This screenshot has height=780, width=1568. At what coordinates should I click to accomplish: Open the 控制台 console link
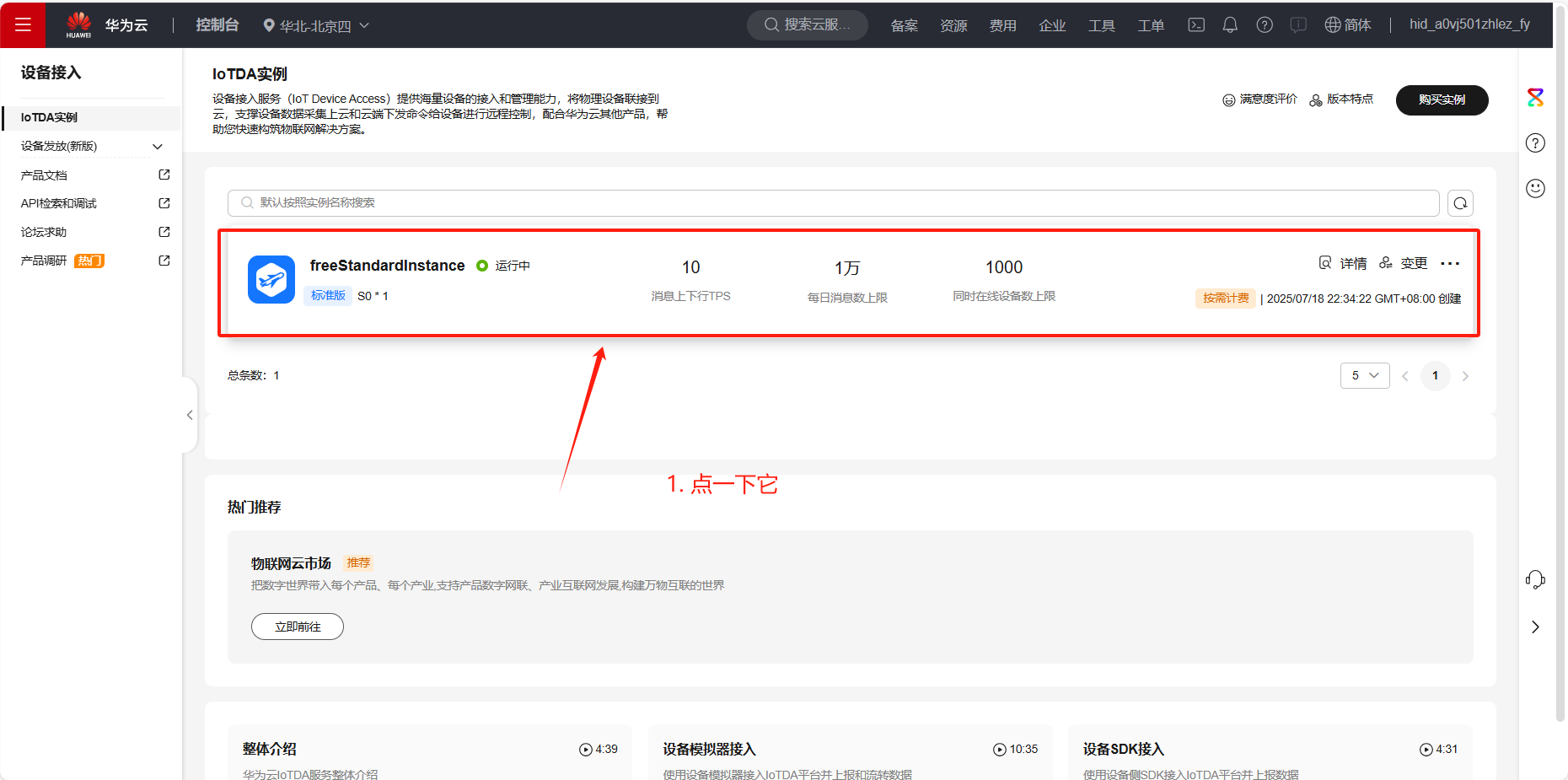pyautogui.click(x=217, y=25)
